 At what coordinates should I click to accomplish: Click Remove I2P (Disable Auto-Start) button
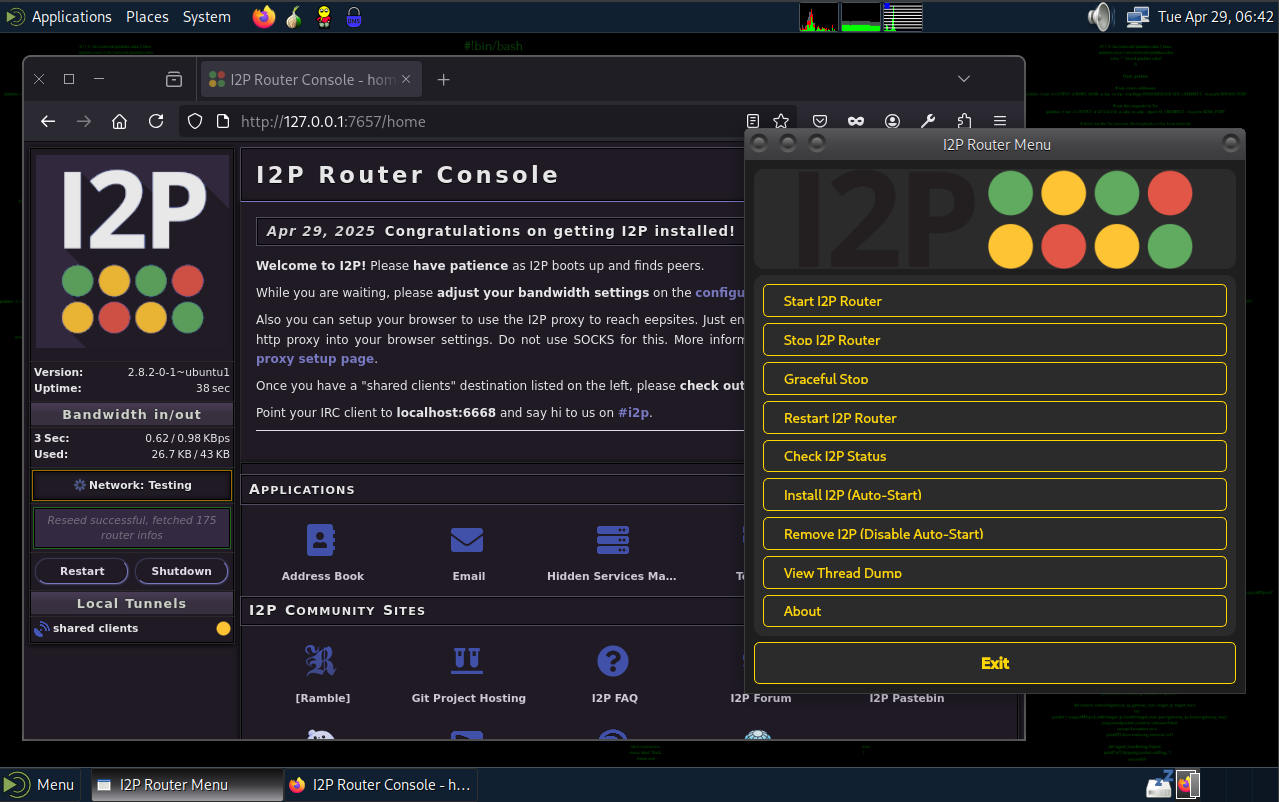coord(995,534)
